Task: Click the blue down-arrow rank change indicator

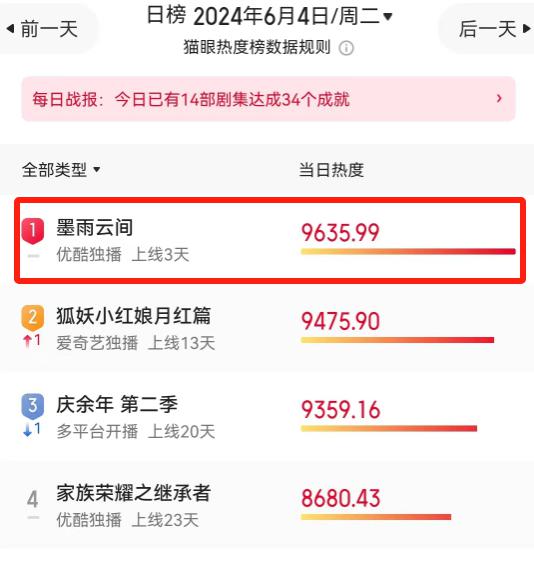Action: tap(31, 429)
